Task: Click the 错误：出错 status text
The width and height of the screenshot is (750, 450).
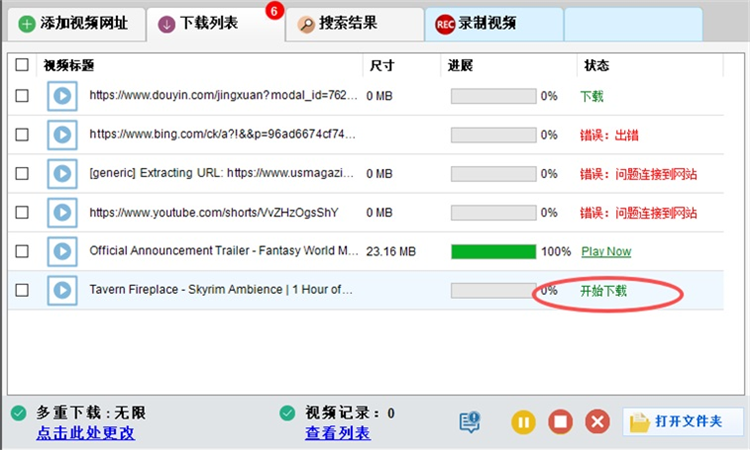Action: (609, 135)
